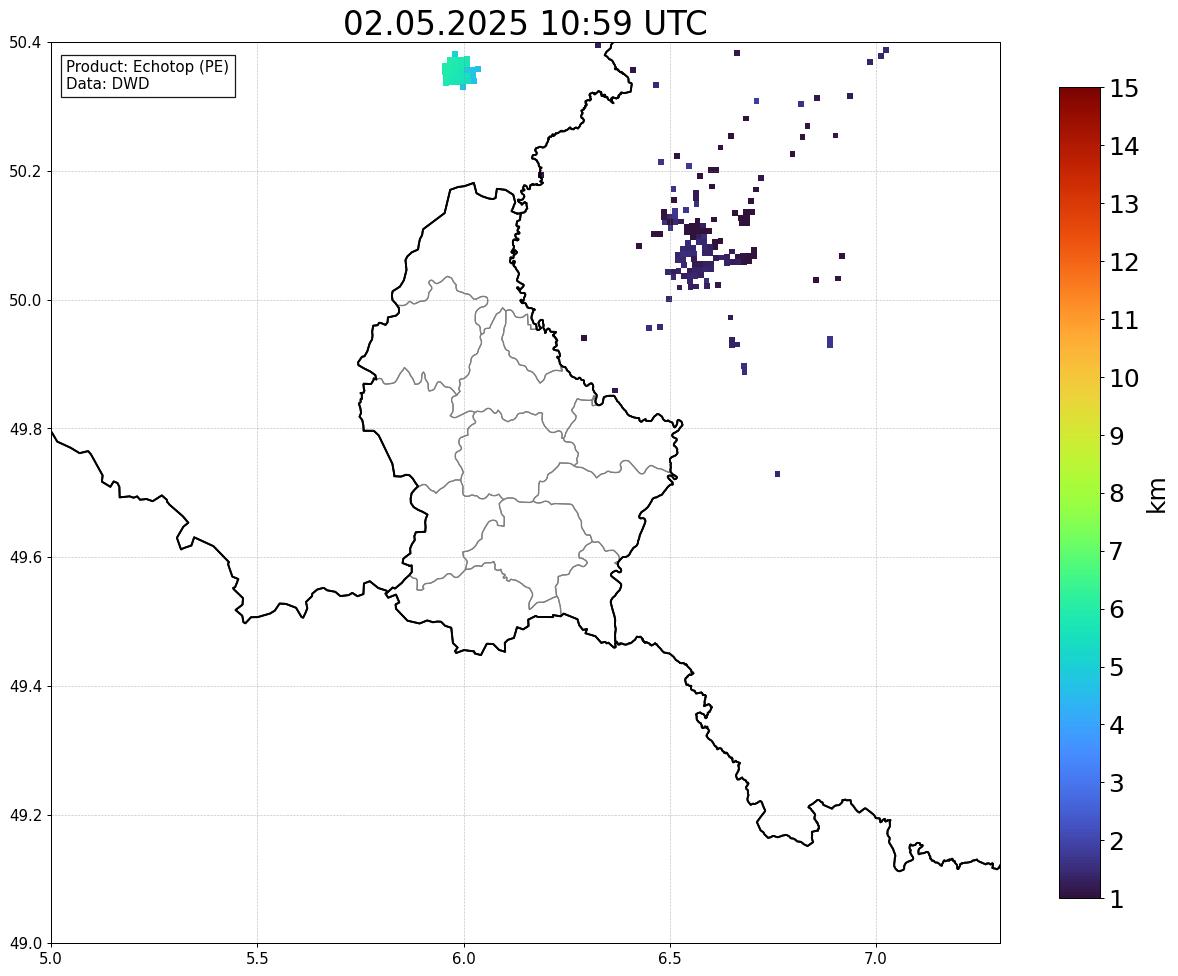Click the colorbar tick label 13
This screenshot has width=1178, height=976.
click(1124, 204)
